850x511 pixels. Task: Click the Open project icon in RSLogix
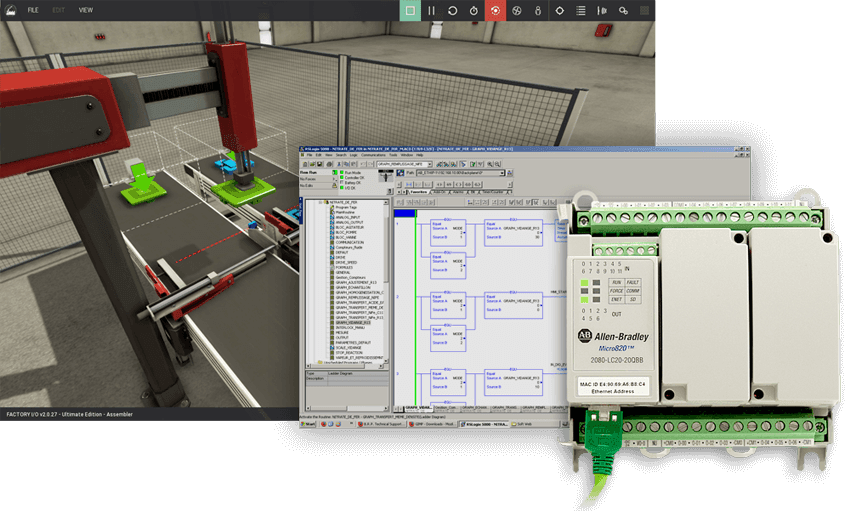coord(312,164)
